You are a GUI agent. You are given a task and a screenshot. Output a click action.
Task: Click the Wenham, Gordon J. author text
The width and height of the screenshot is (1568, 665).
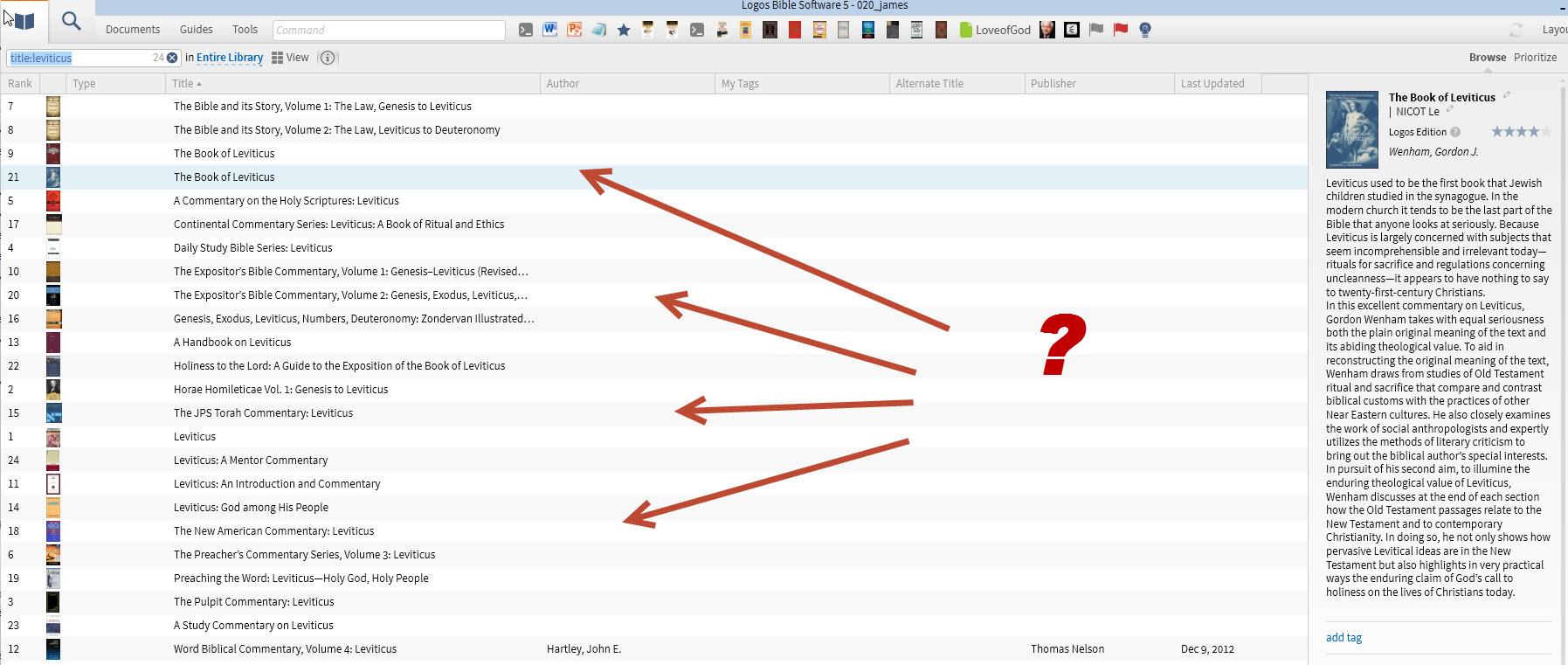point(1433,152)
